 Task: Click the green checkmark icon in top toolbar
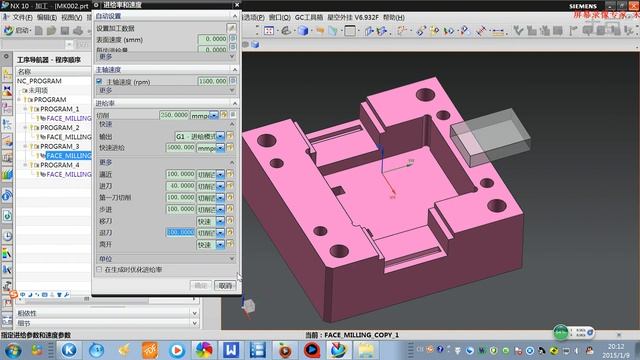[x=518, y=30]
